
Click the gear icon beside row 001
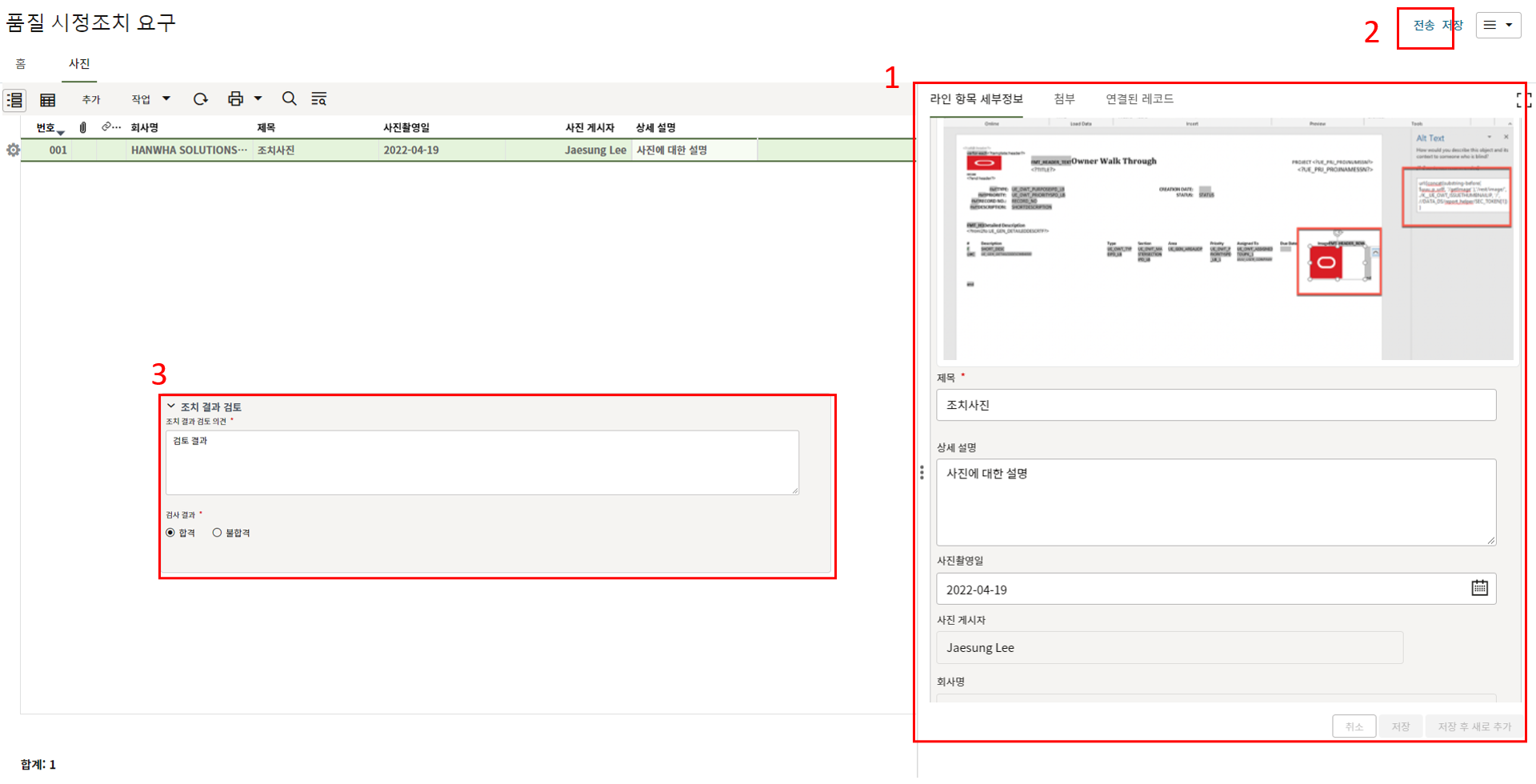point(13,150)
